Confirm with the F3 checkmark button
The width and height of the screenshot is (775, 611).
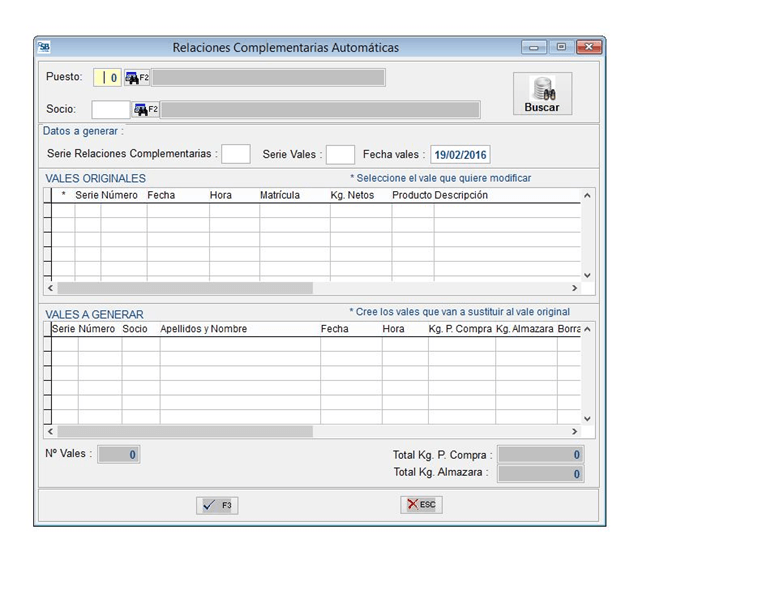point(217,505)
